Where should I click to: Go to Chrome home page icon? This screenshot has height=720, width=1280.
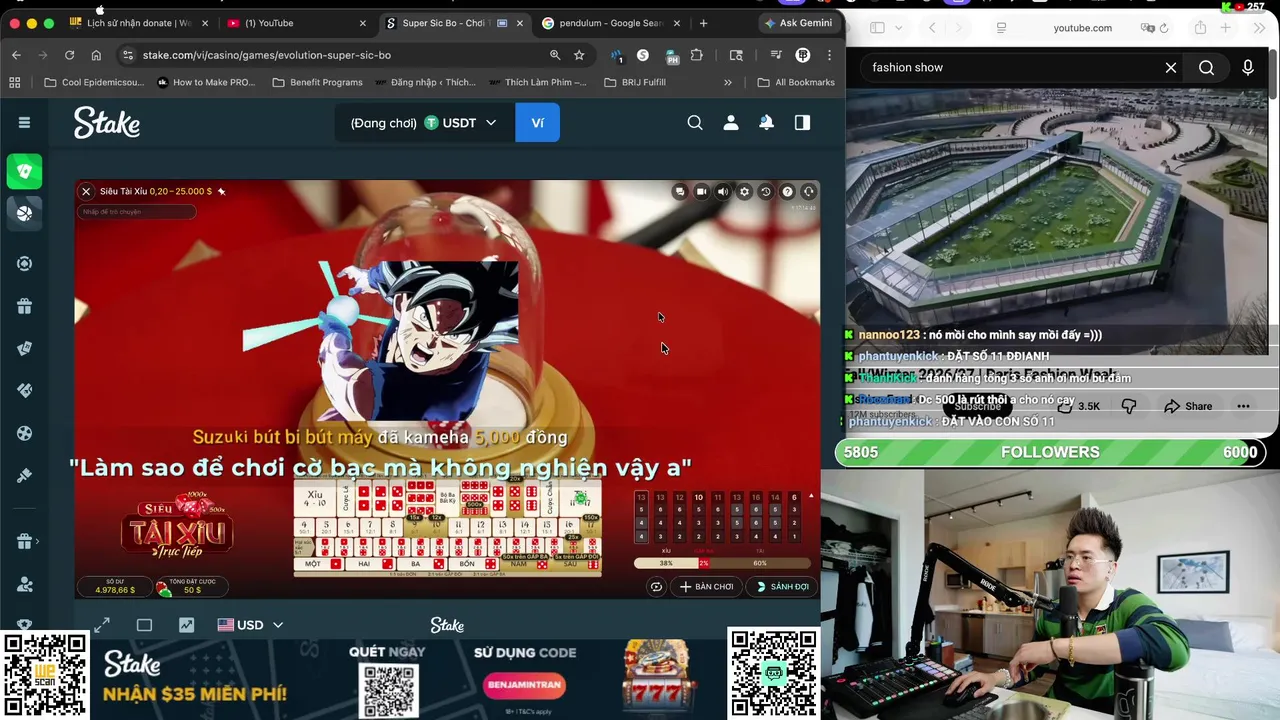point(96,55)
